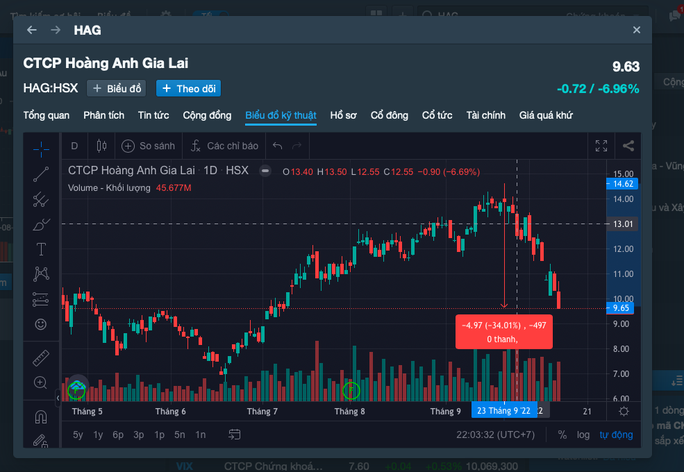Viewport: 684px width, 472px height.
Task: Select the 1y time range
Action: click(x=98, y=435)
